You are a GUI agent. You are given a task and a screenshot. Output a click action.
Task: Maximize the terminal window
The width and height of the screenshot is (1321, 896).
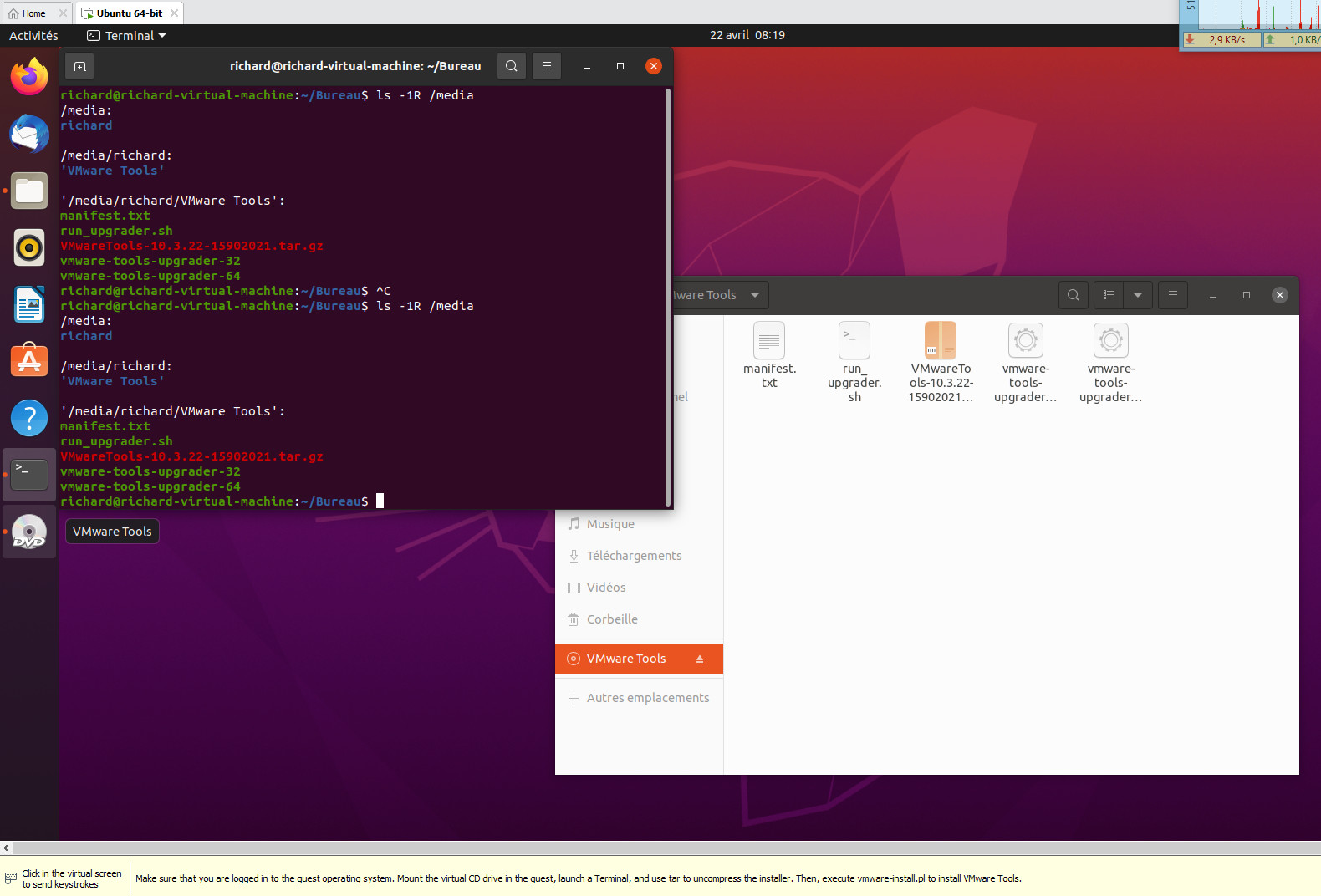(x=620, y=66)
